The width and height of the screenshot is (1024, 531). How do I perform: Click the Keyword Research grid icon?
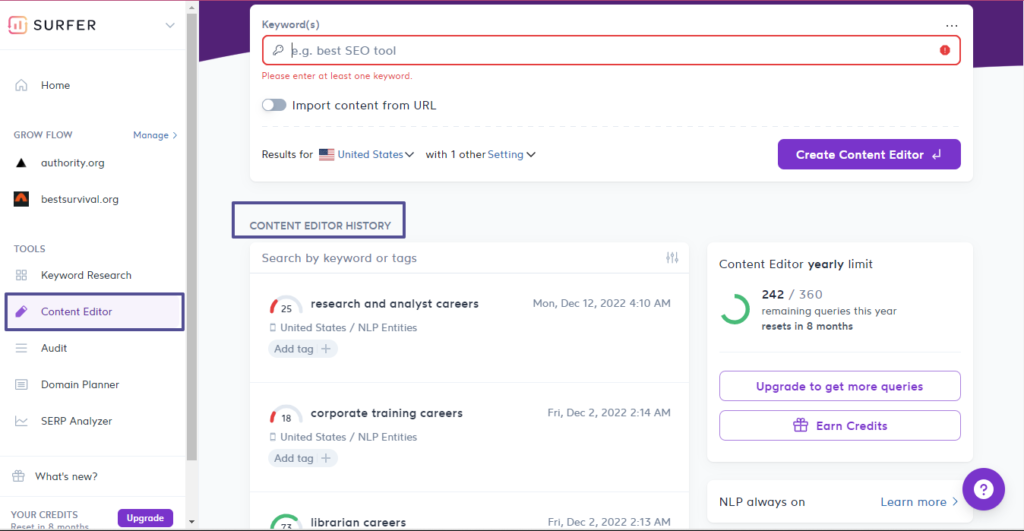click(x=22, y=275)
